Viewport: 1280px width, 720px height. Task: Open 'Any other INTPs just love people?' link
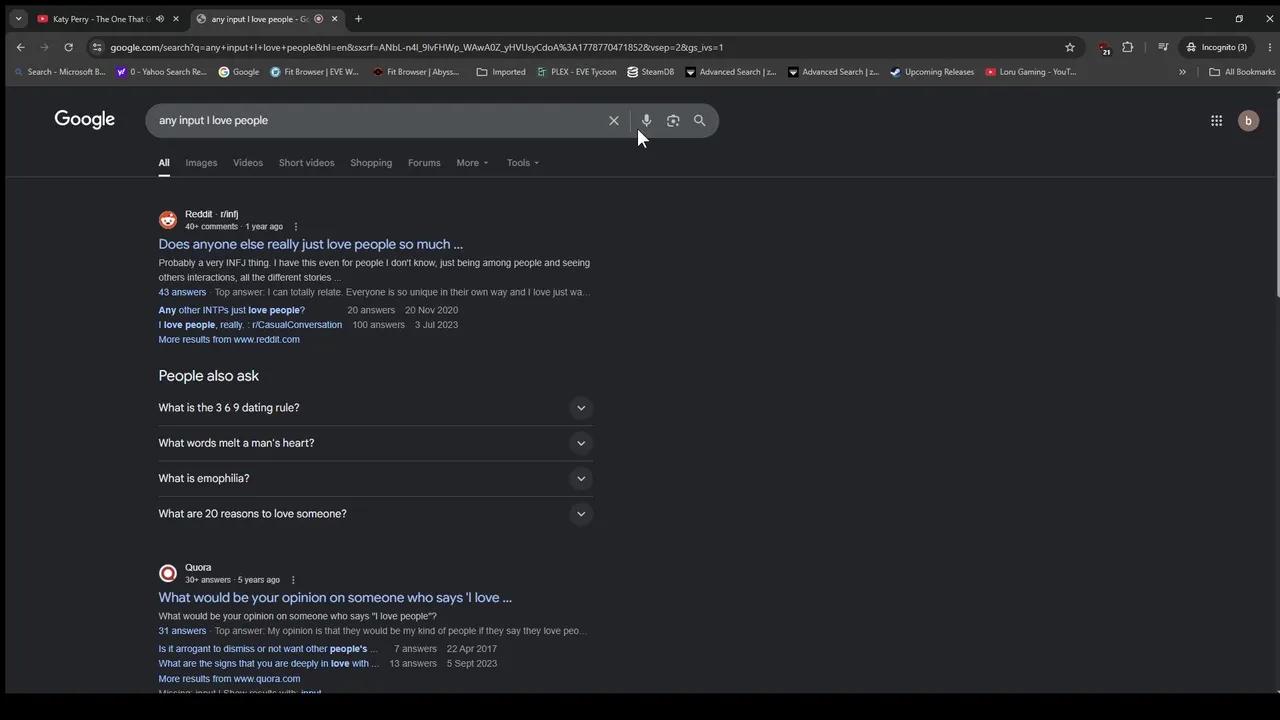pyautogui.click(x=232, y=310)
